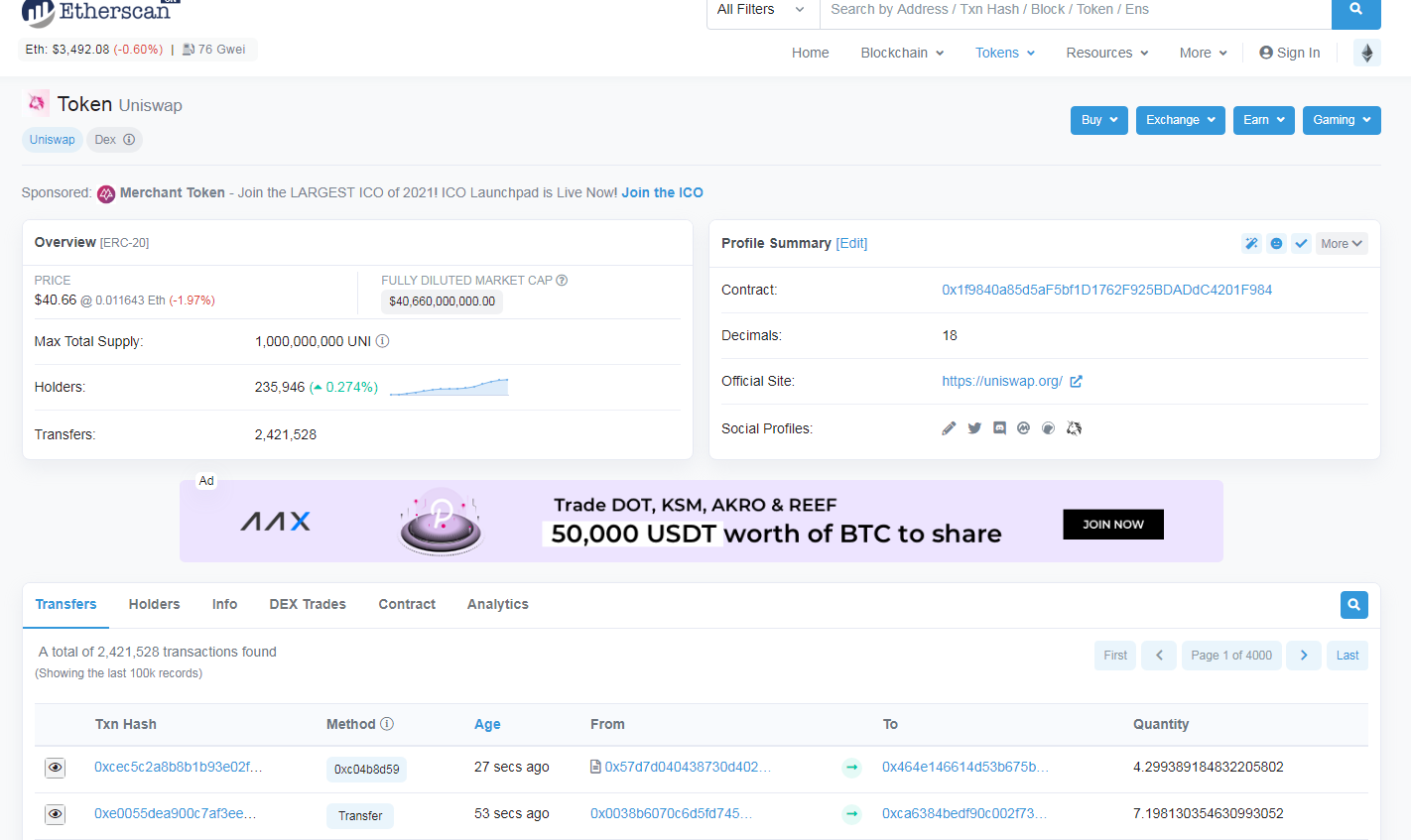This screenshot has width=1411, height=840.
Task: Click the info icon beside 1,000,000,000 UNI
Action: pyautogui.click(x=382, y=341)
